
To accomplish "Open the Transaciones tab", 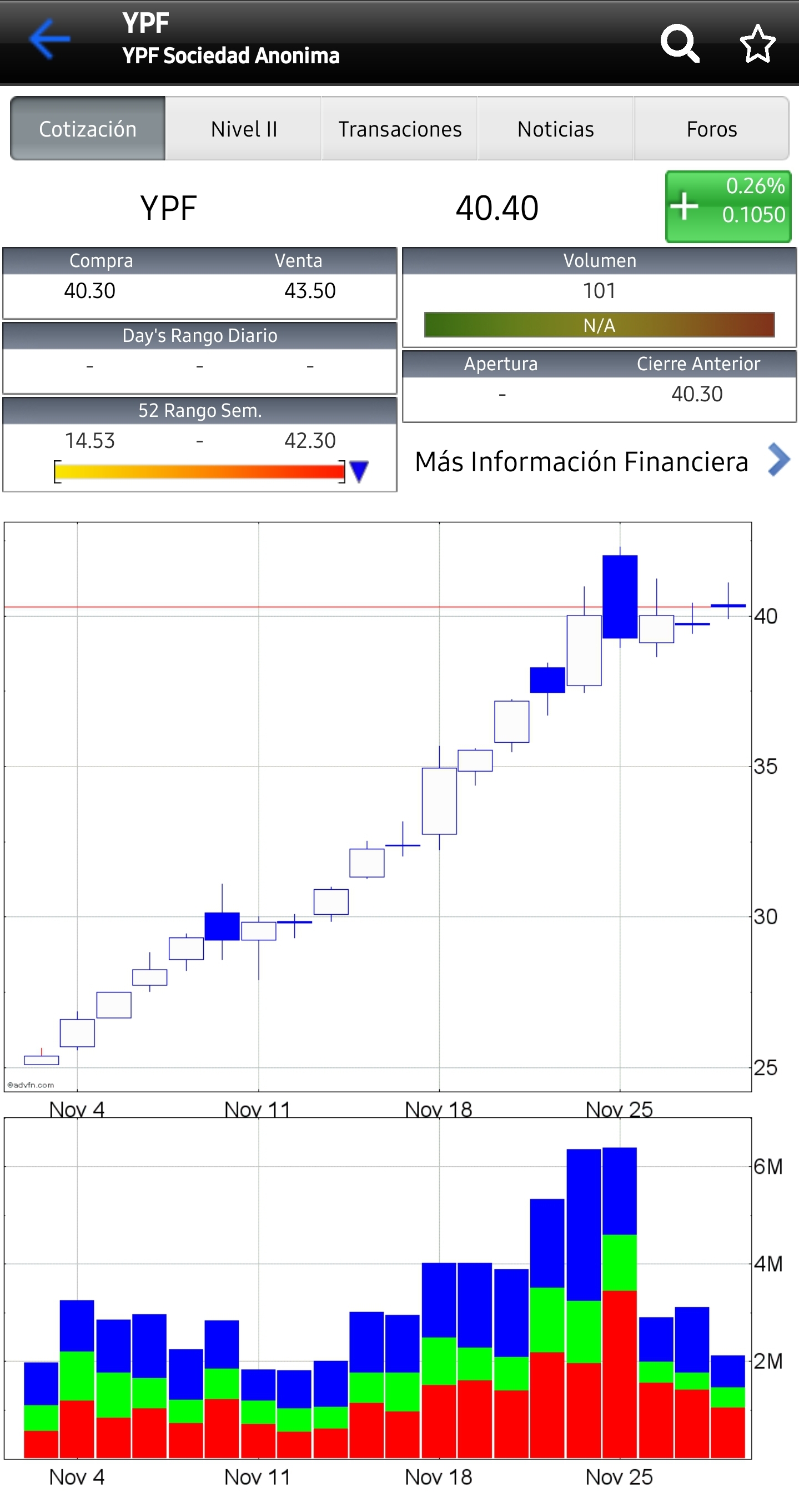I will [x=400, y=129].
